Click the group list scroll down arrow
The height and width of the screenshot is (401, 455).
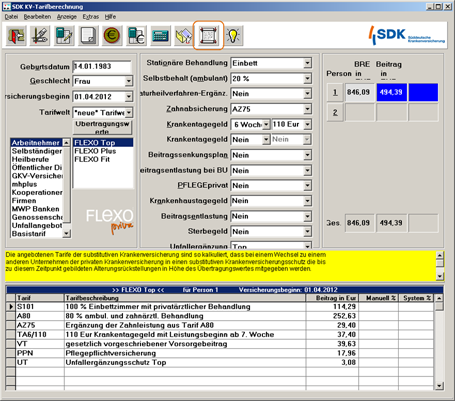click(66, 234)
